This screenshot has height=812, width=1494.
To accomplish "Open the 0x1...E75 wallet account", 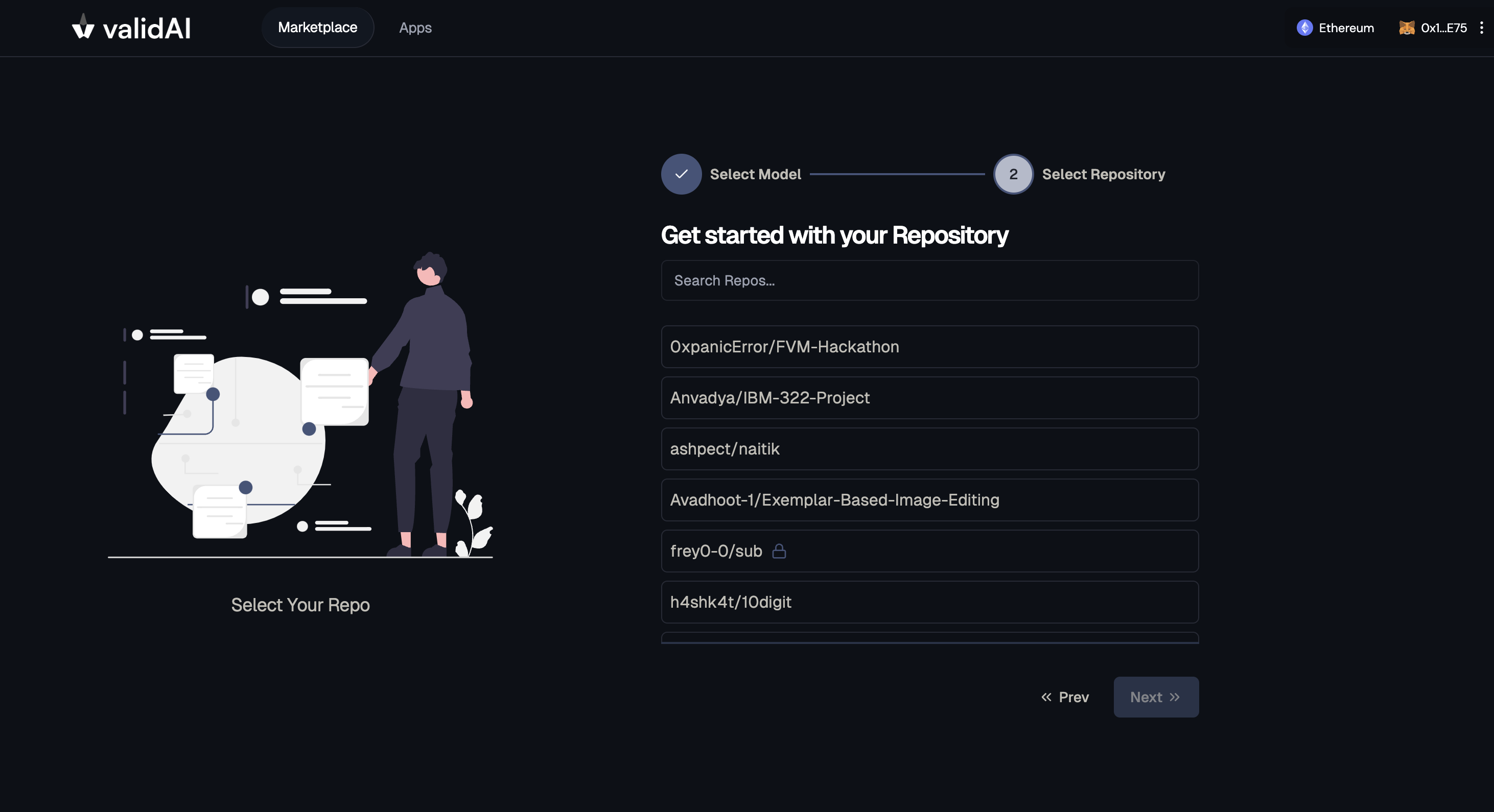I will pos(1443,28).
